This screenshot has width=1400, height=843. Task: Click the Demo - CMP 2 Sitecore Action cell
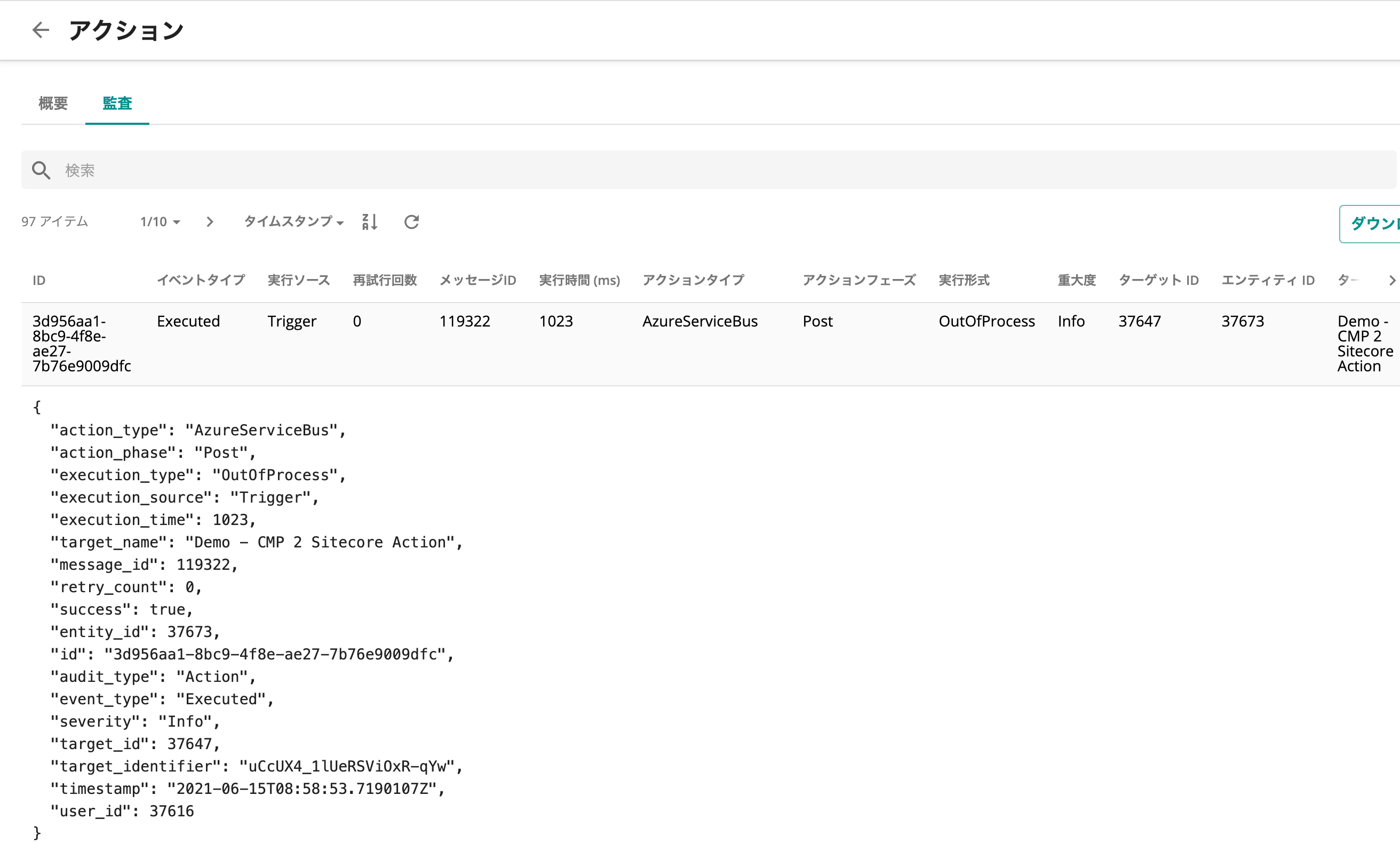(x=1365, y=344)
